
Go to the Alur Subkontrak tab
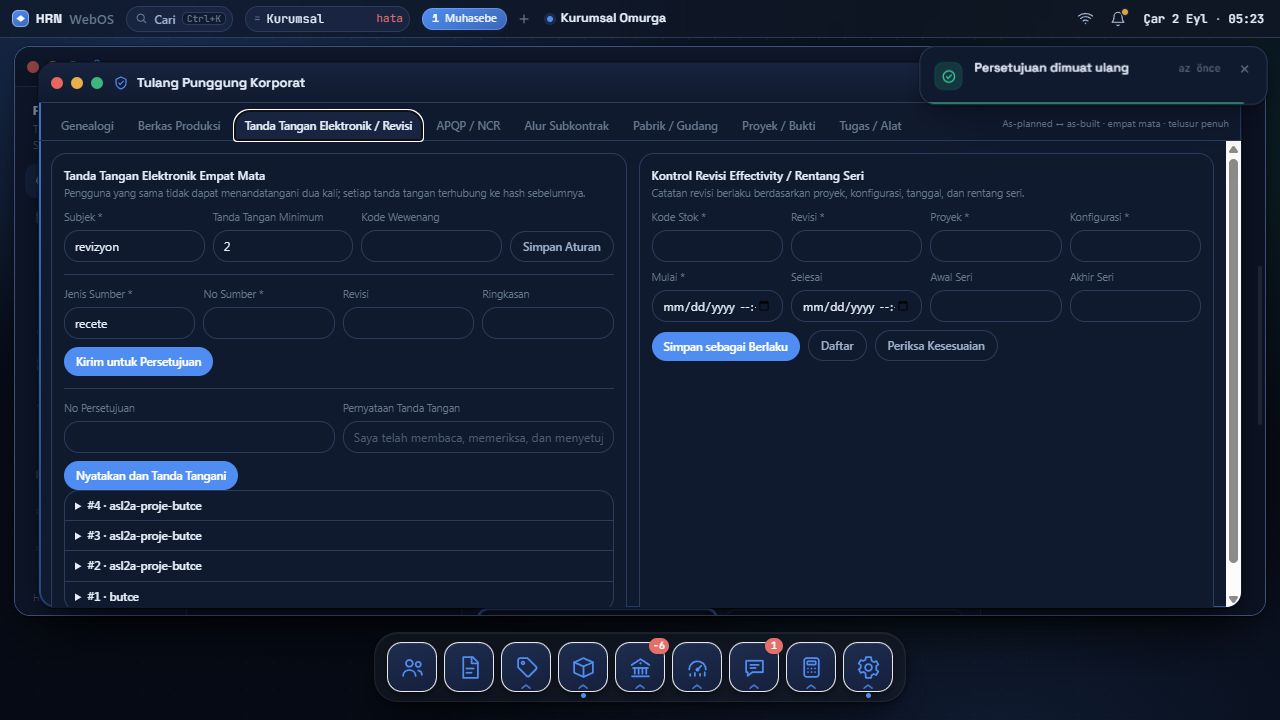coord(566,126)
